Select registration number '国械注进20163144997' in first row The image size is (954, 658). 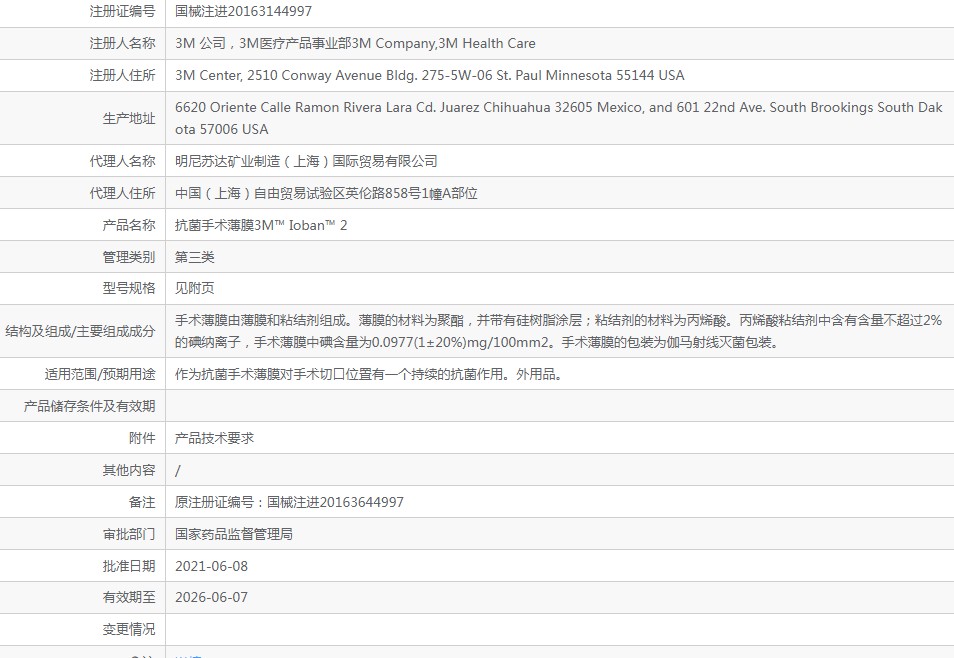coord(243,11)
